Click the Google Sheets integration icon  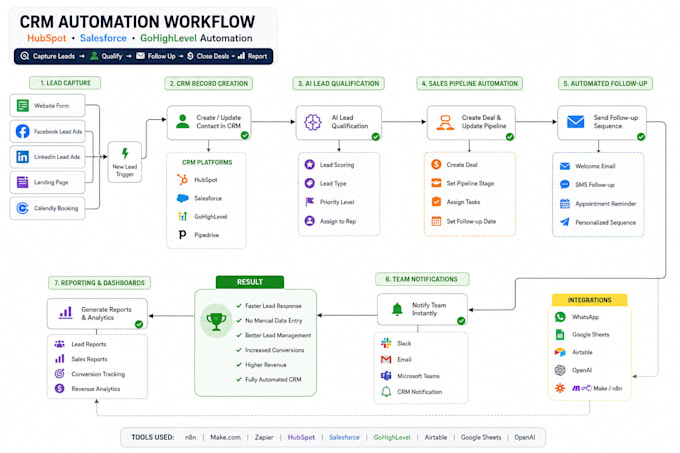[560, 334]
